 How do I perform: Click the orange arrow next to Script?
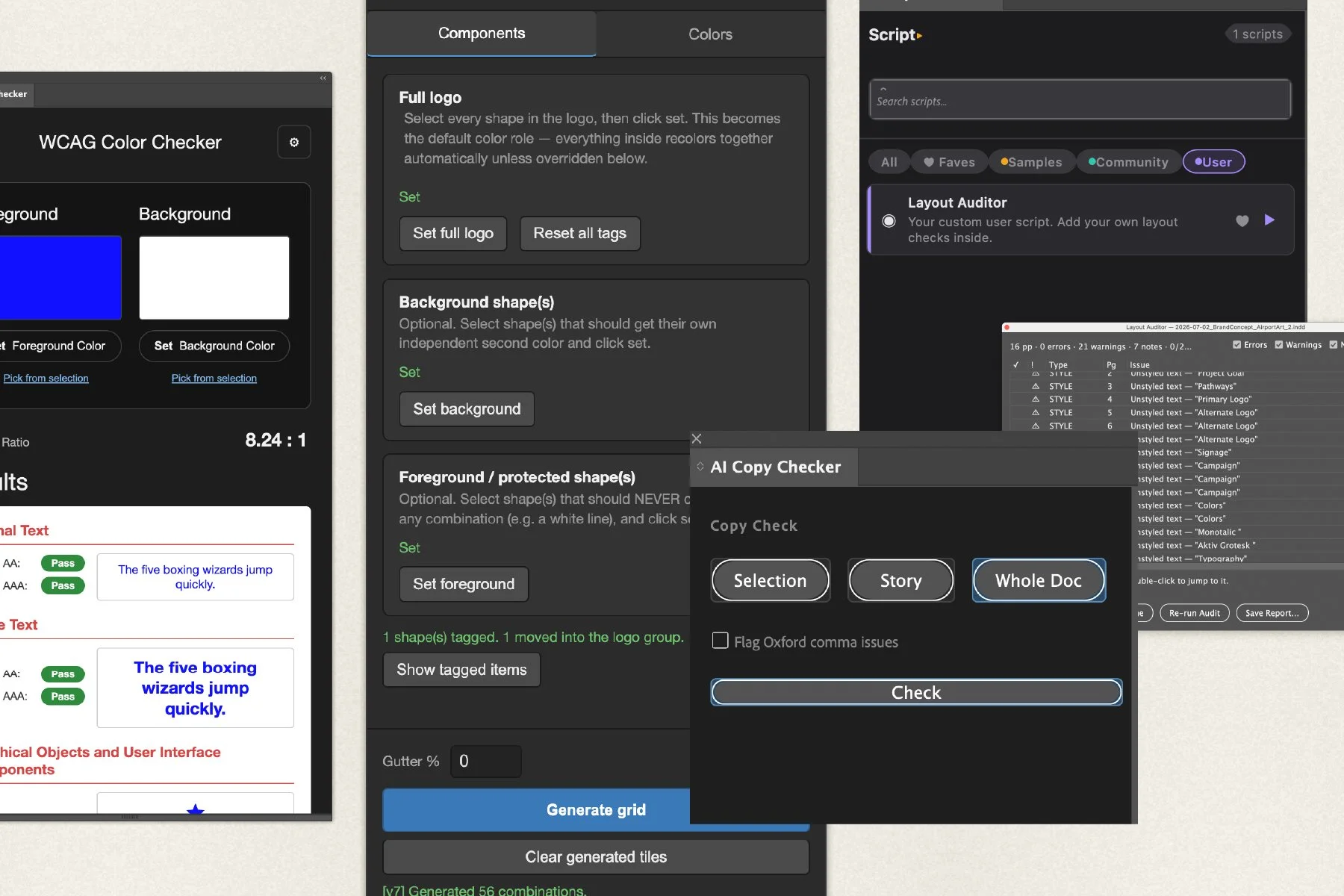920,35
